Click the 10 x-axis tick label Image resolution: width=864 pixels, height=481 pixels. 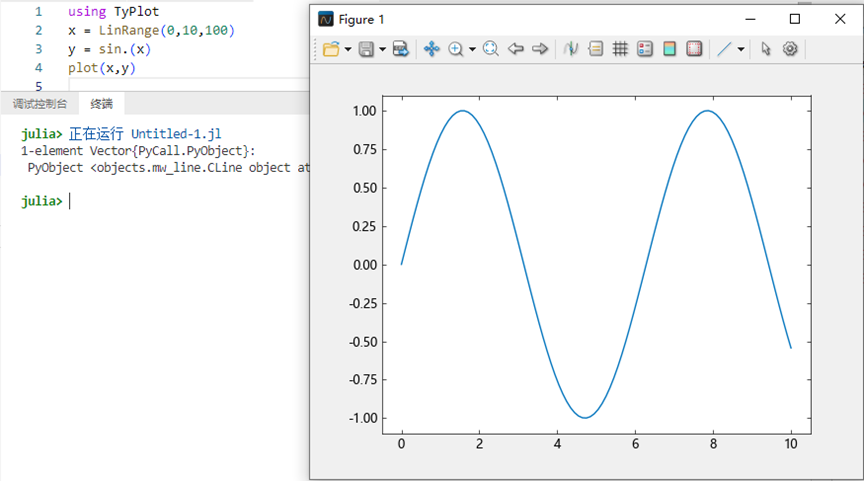pyautogui.click(x=791, y=444)
